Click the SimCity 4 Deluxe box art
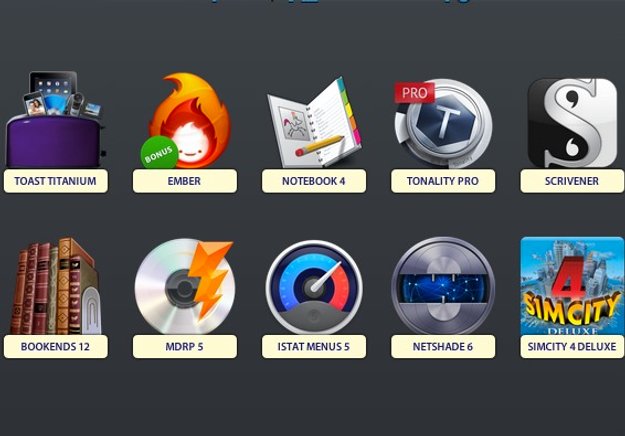This screenshot has height=436, width=625. 572,286
